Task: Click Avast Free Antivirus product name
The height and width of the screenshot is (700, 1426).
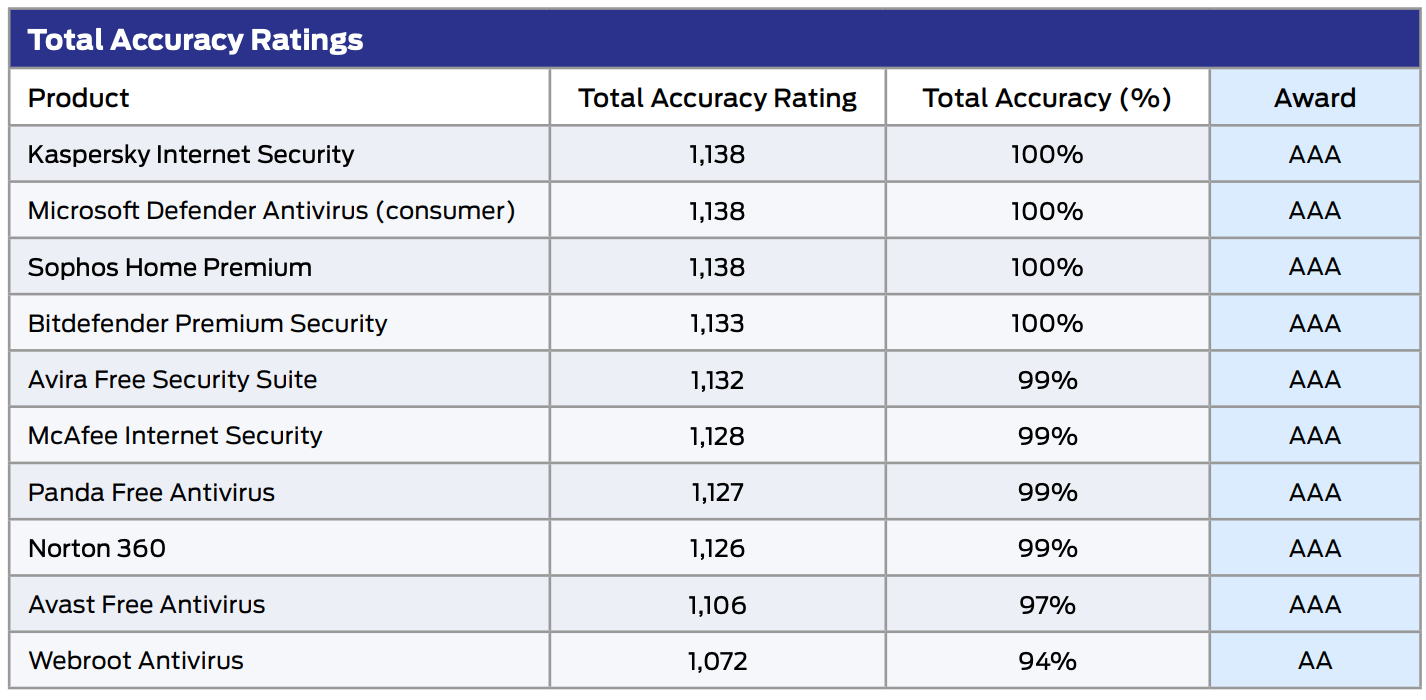Action: pos(147,605)
